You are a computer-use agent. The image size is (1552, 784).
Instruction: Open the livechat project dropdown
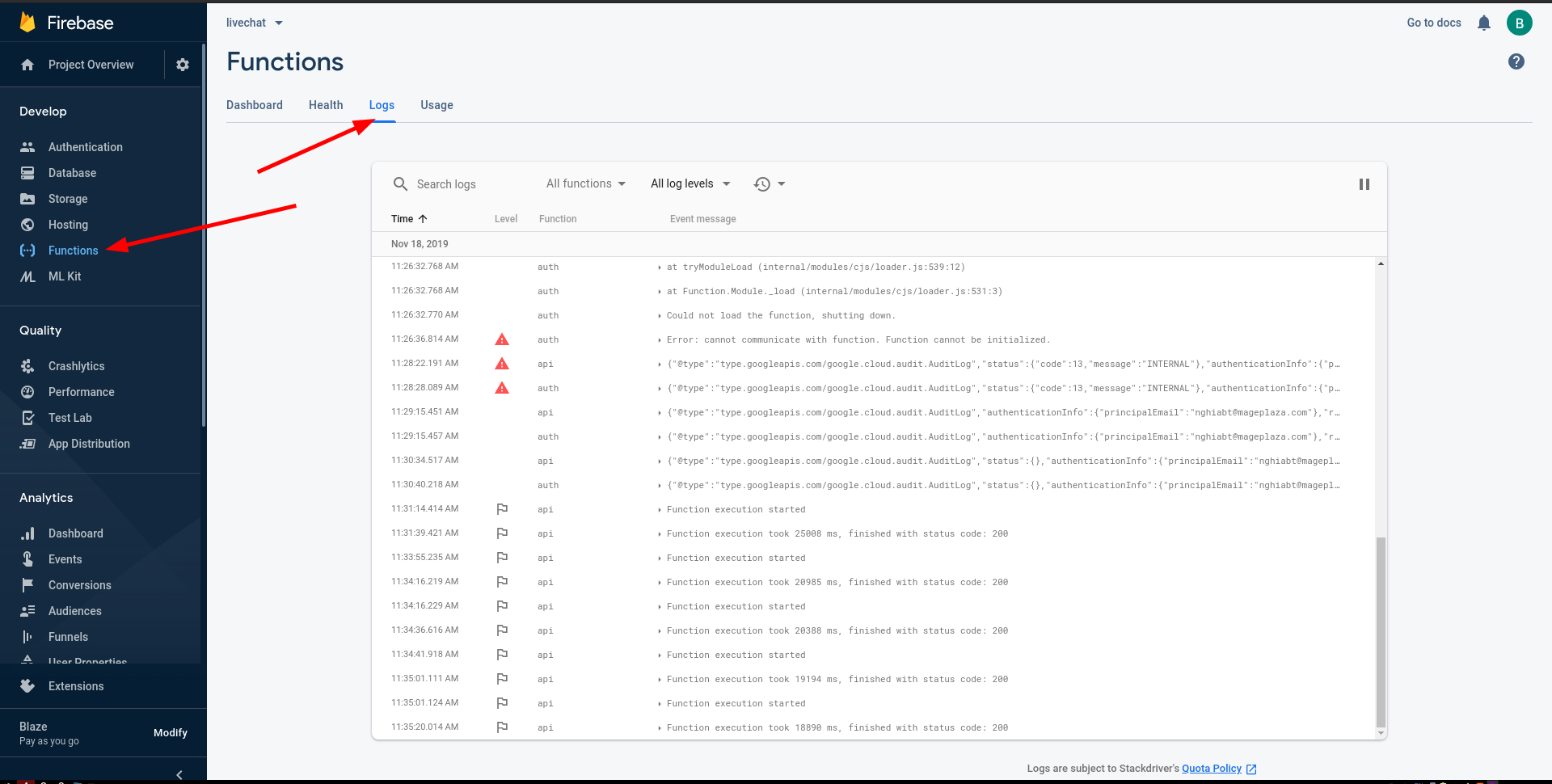[x=255, y=23]
